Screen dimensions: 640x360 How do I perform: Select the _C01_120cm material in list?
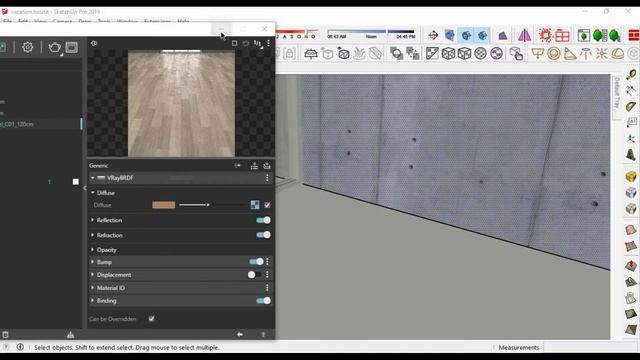[40, 124]
